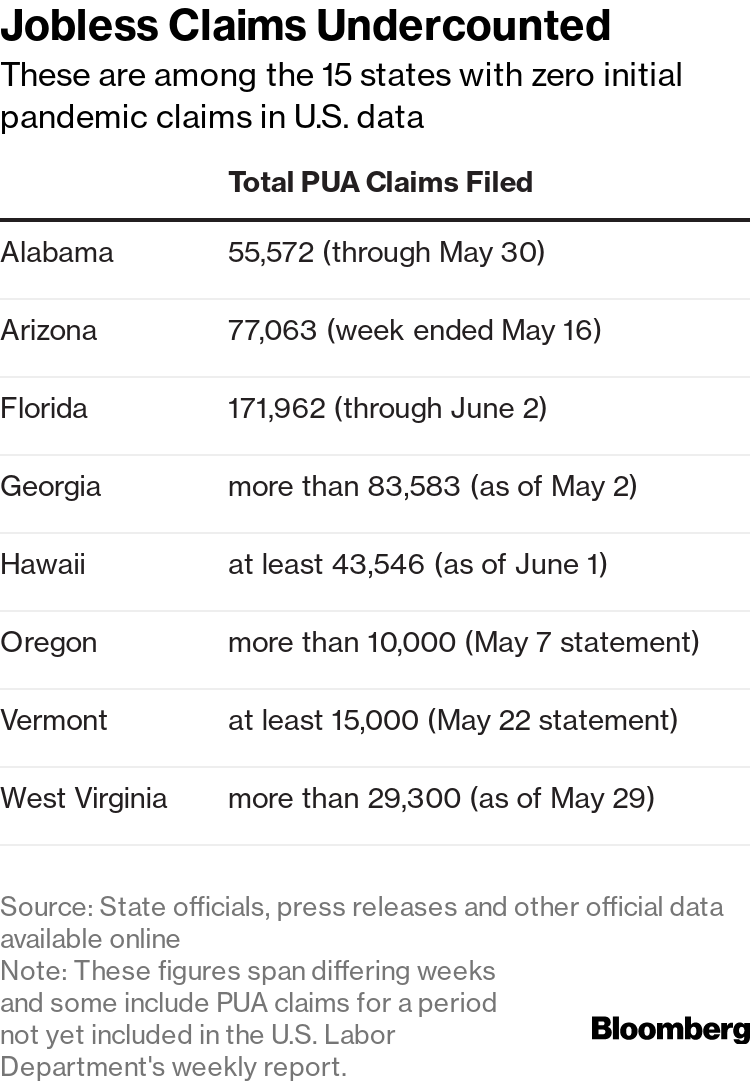The image size is (750, 1084).
Task: Click the Total PUA Claims Filed header
Action: coord(380,182)
